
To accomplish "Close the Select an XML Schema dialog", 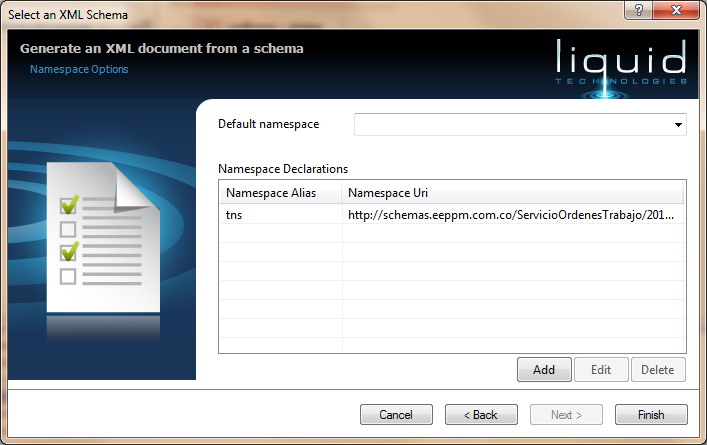I will pos(676,10).
